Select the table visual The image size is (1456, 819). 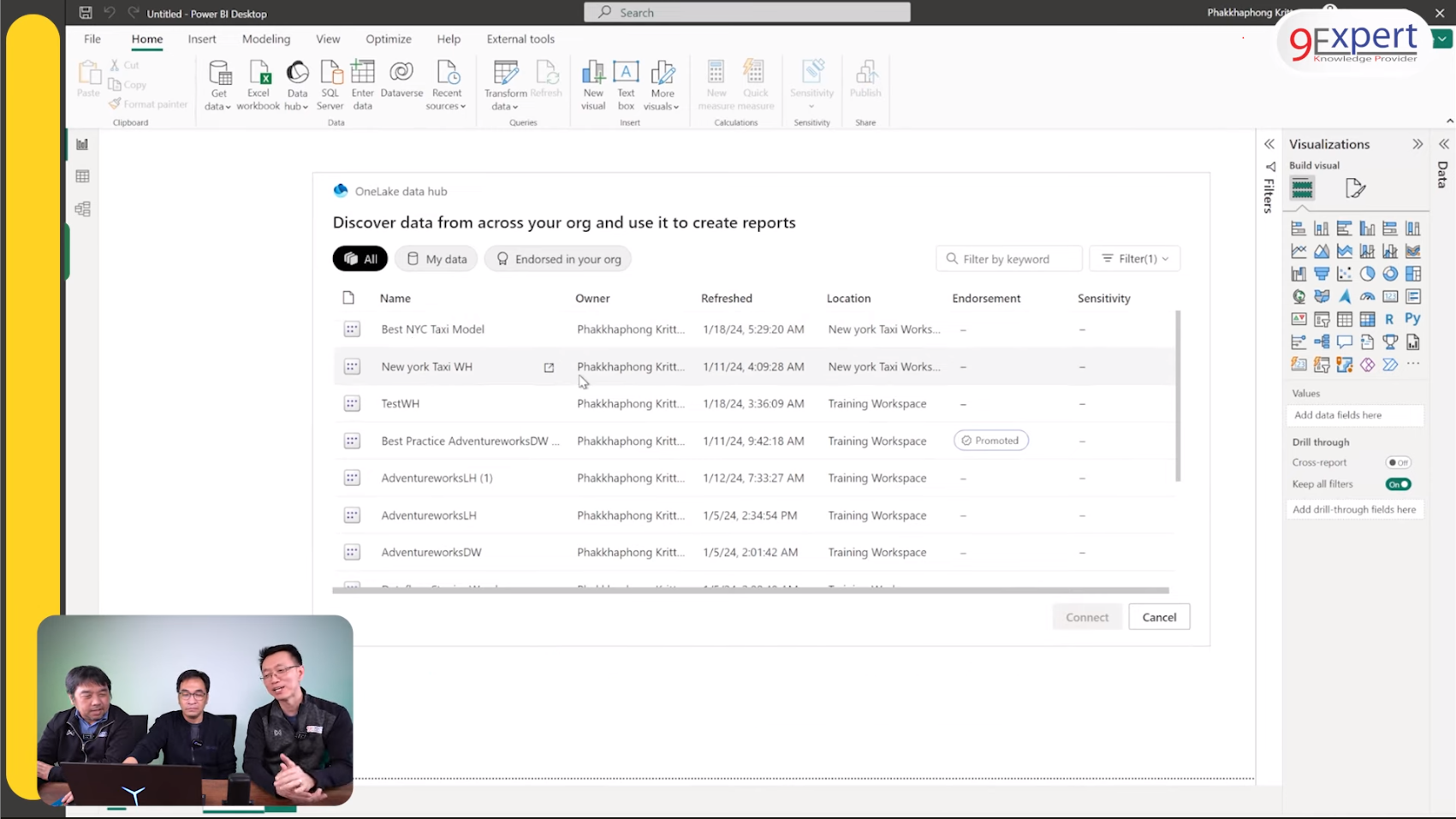pos(1346,319)
